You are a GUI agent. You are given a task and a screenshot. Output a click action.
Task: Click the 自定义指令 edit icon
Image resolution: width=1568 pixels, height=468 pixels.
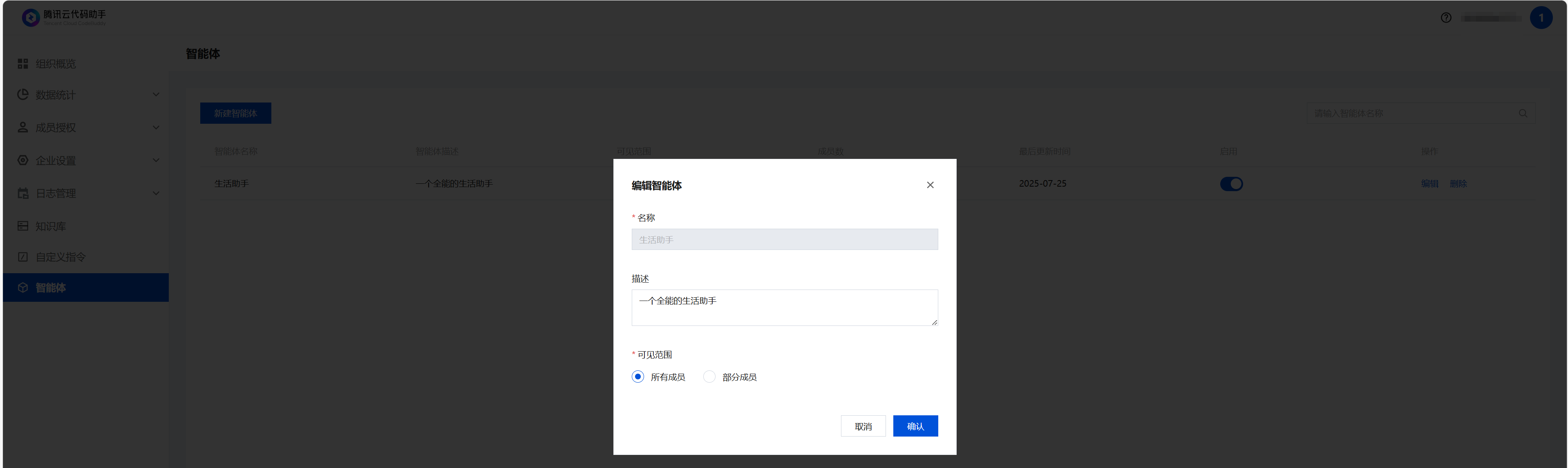click(x=22, y=257)
